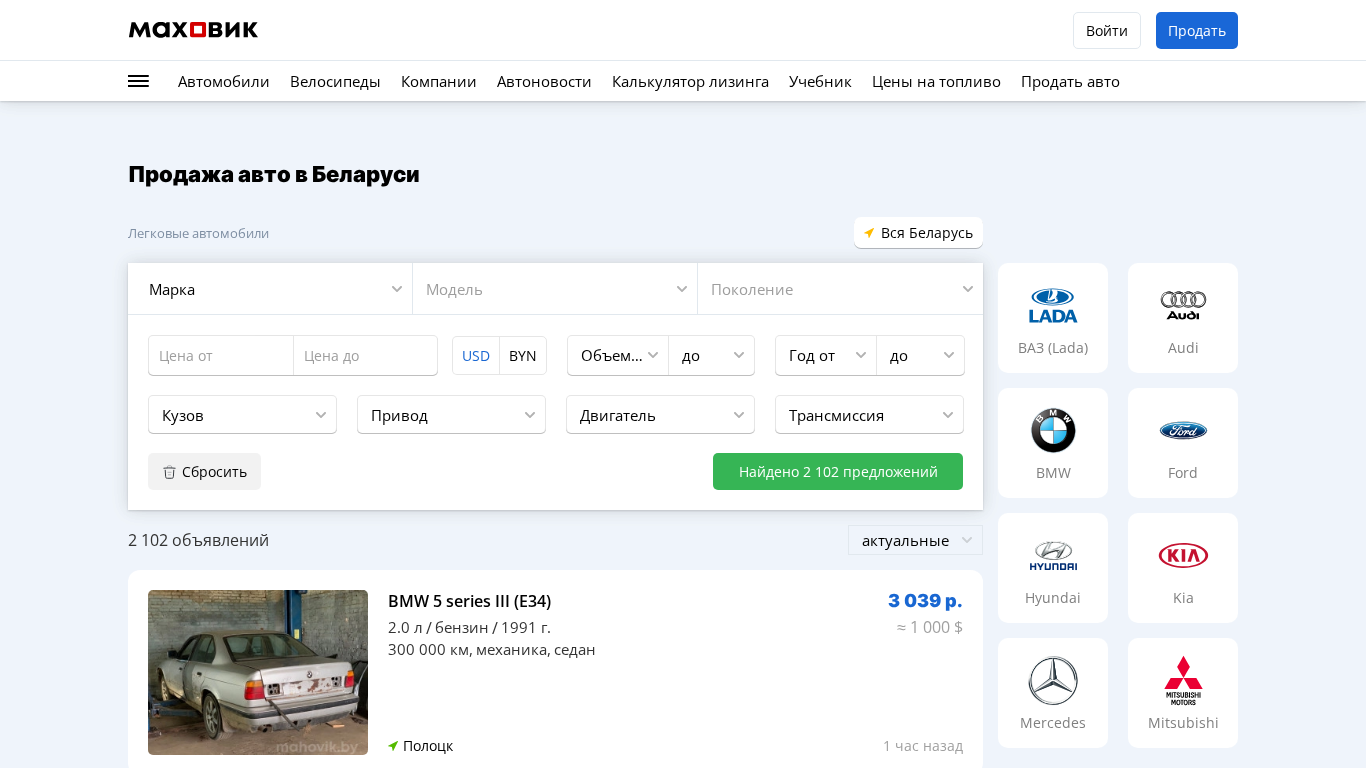Show results: Найдено 2 102 предложений

[838, 472]
